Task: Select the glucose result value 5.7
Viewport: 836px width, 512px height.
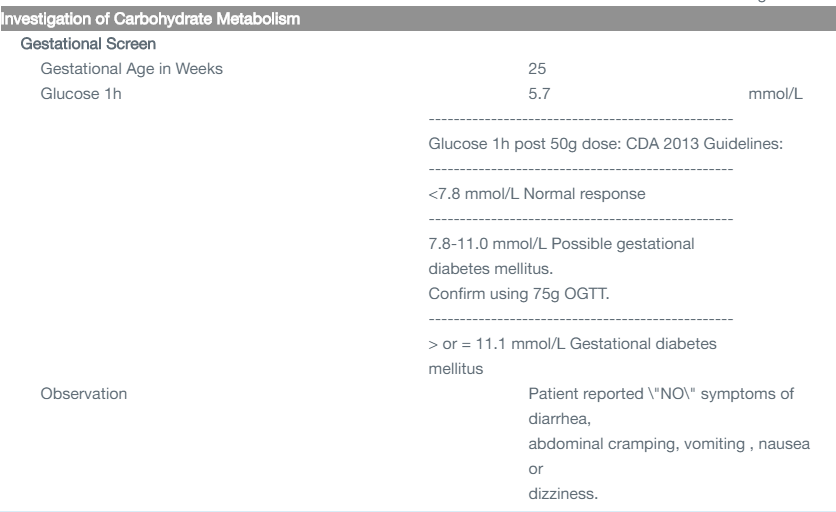Action: point(538,94)
